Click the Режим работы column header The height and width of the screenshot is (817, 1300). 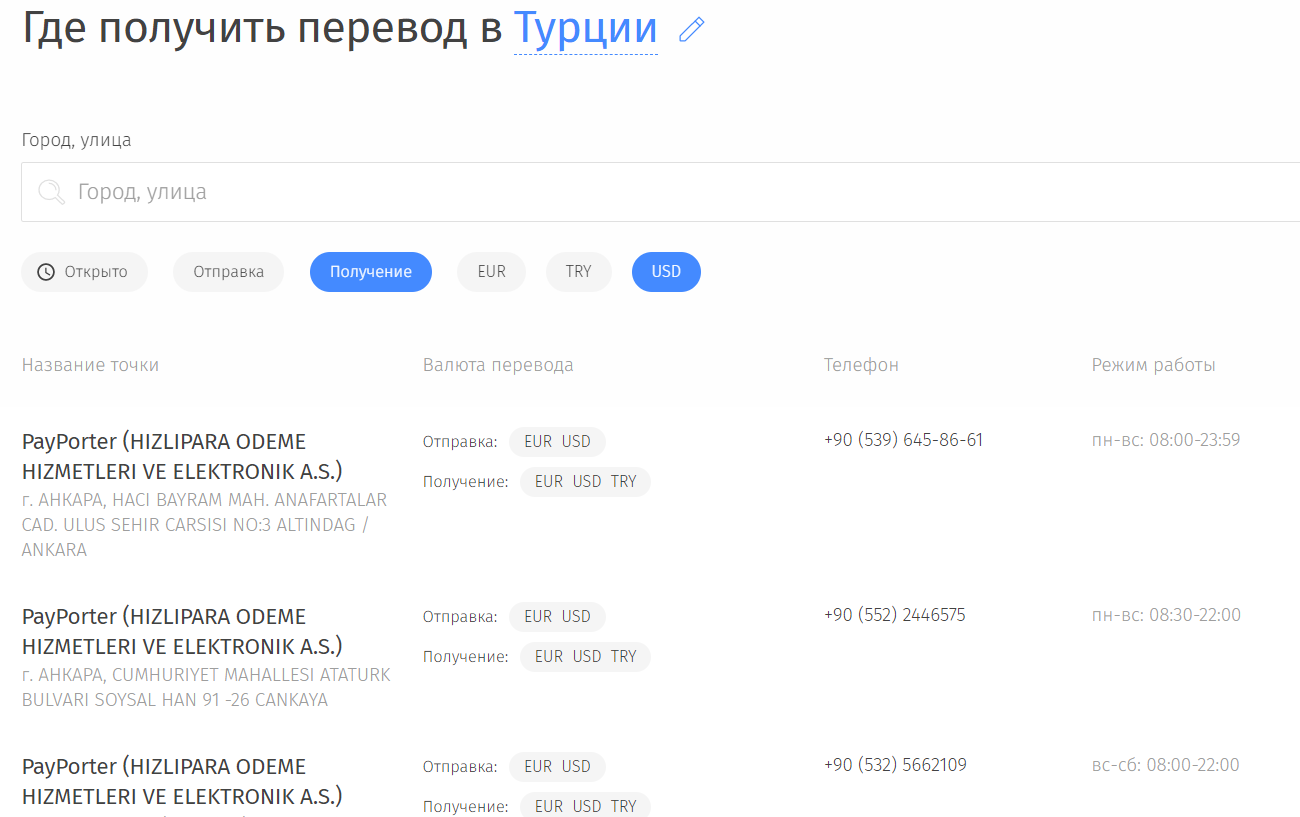(x=1154, y=365)
